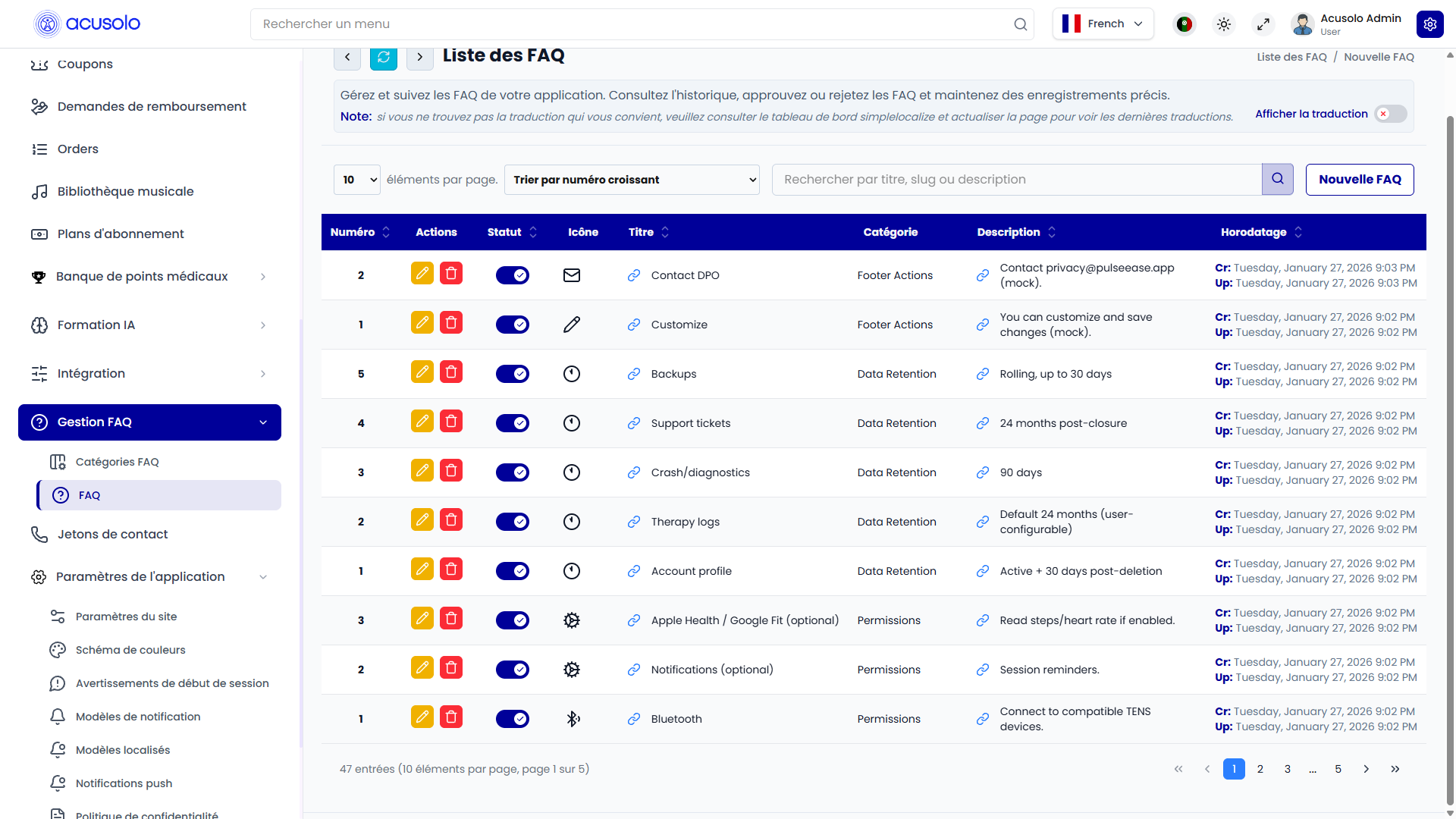Enter fullscreen using the expand arrows icon
This screenshot has height=819, width=1456.
(x=1263, y=24)
